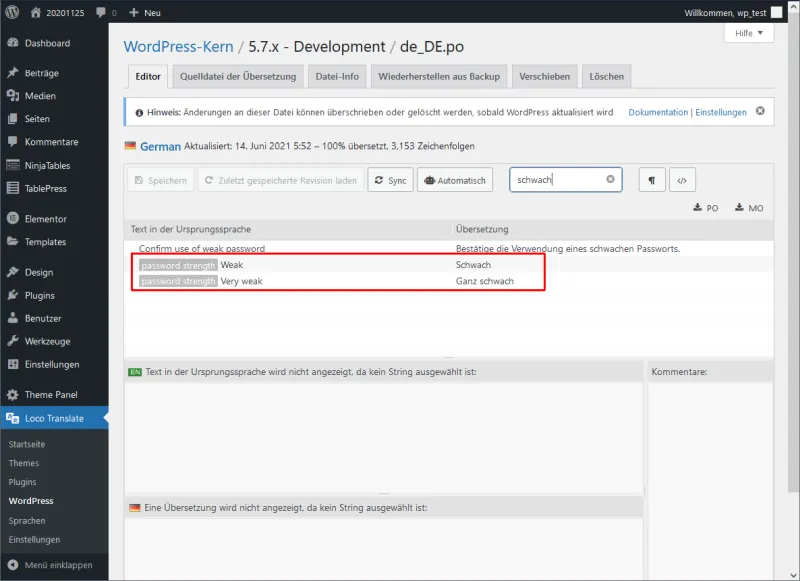Go to Beiträge in sidebar
Viewport: 800px width, 581px height.
pyautogui.click(x=54, y=73)
